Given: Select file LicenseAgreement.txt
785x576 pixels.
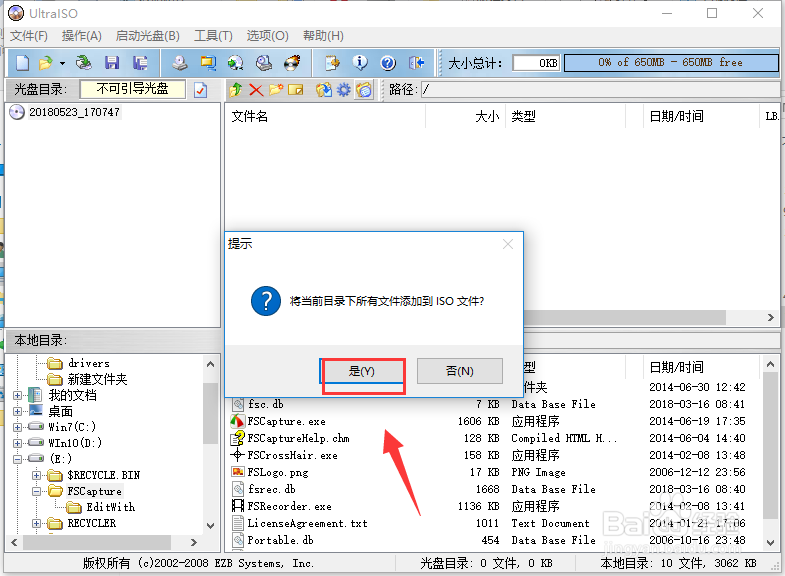Looking at the screenshot, I should coord(307,523).
